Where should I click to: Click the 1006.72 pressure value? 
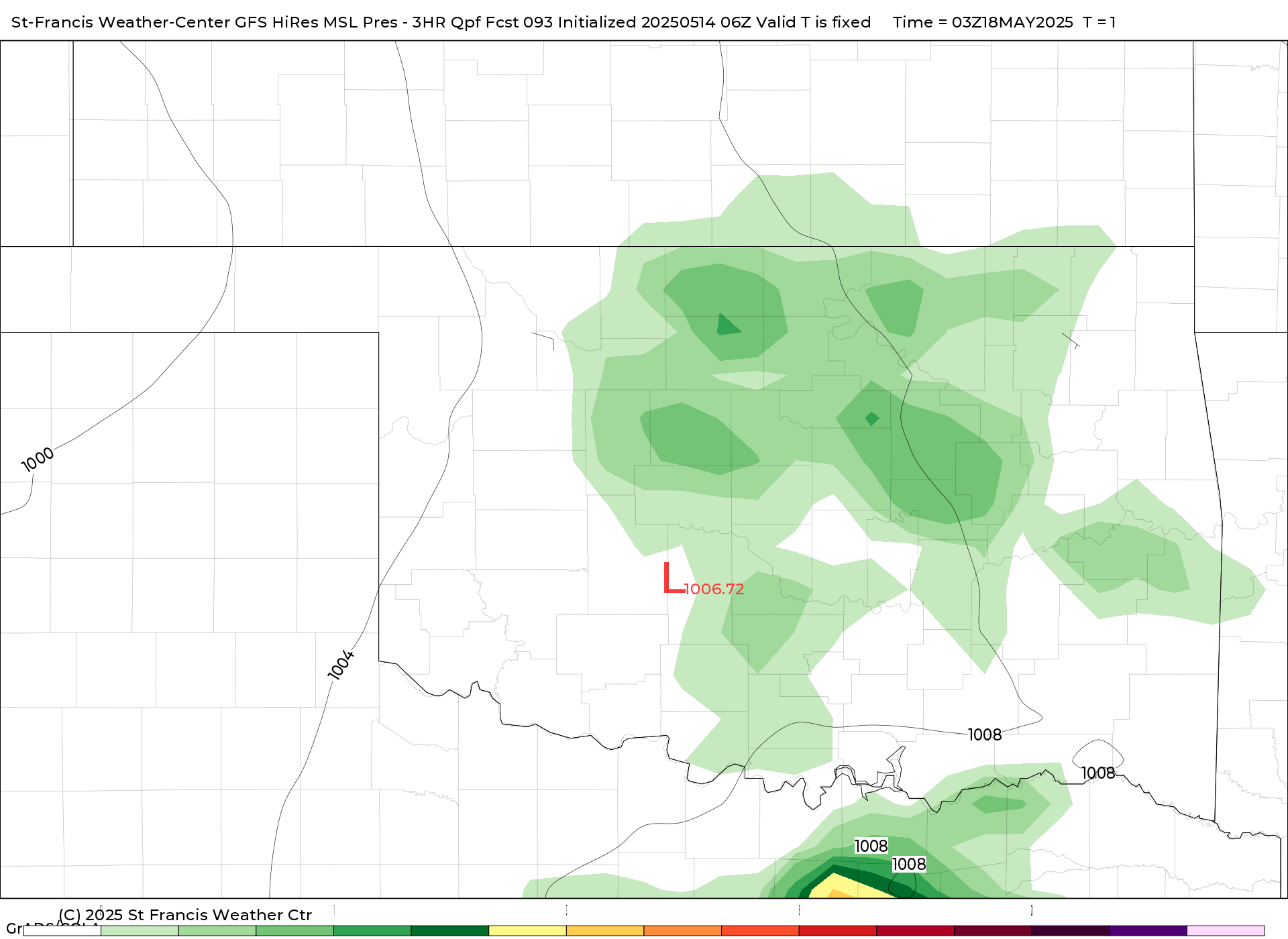click(x=714, y=589)
